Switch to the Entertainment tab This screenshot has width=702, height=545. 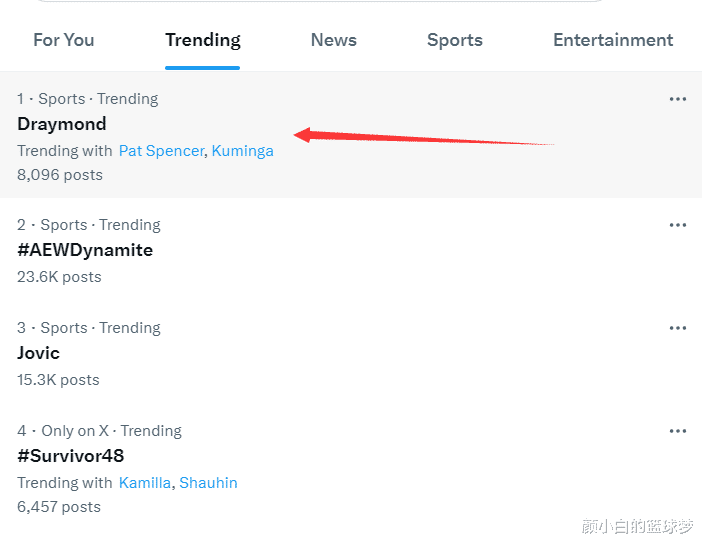[613, 40]
